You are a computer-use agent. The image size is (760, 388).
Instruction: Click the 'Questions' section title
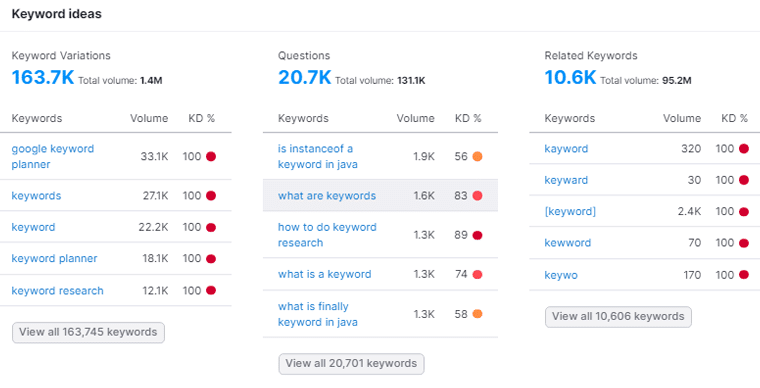click(304, 56)
